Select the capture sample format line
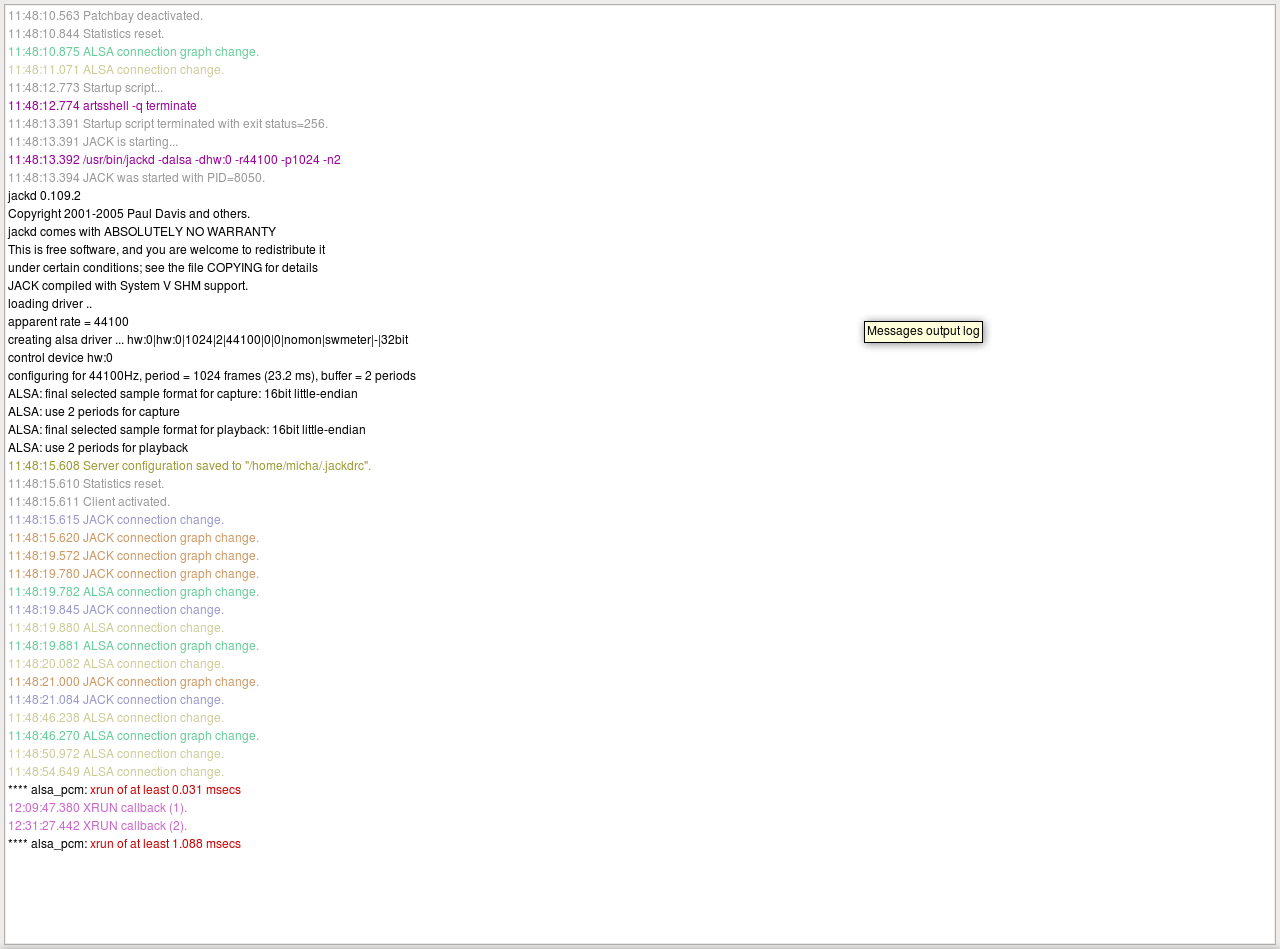1280x949 pixels. (183, 394)
